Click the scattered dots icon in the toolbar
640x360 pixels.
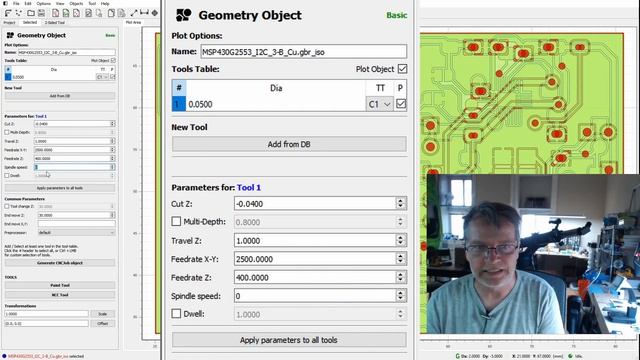(18, 13)
